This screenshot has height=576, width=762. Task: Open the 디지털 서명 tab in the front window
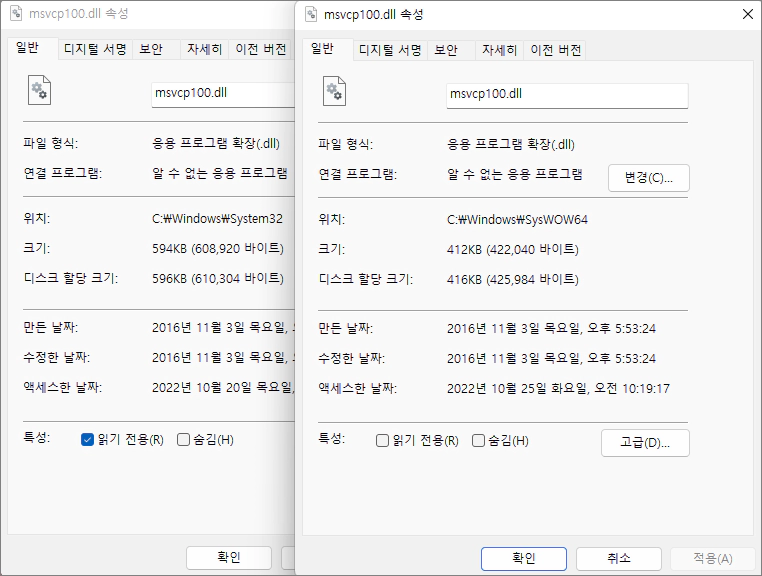(390, 50)
